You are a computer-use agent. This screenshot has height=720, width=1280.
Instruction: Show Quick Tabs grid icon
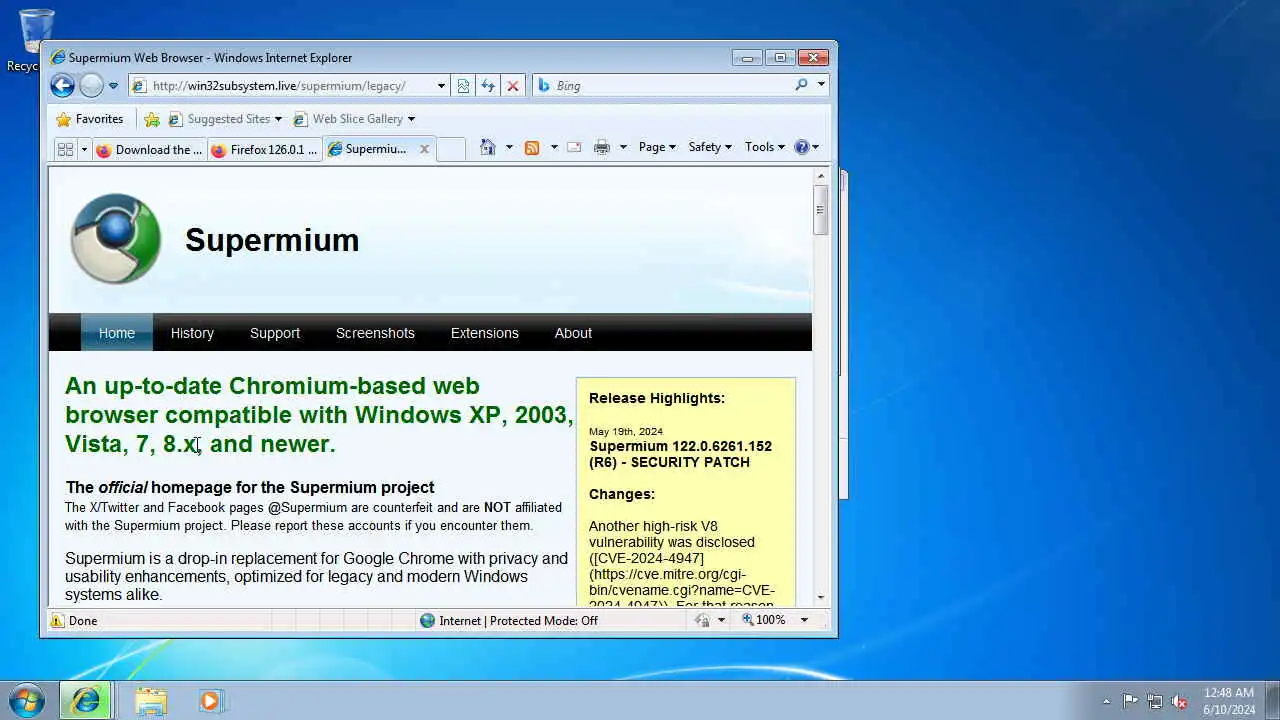point(66,149)
